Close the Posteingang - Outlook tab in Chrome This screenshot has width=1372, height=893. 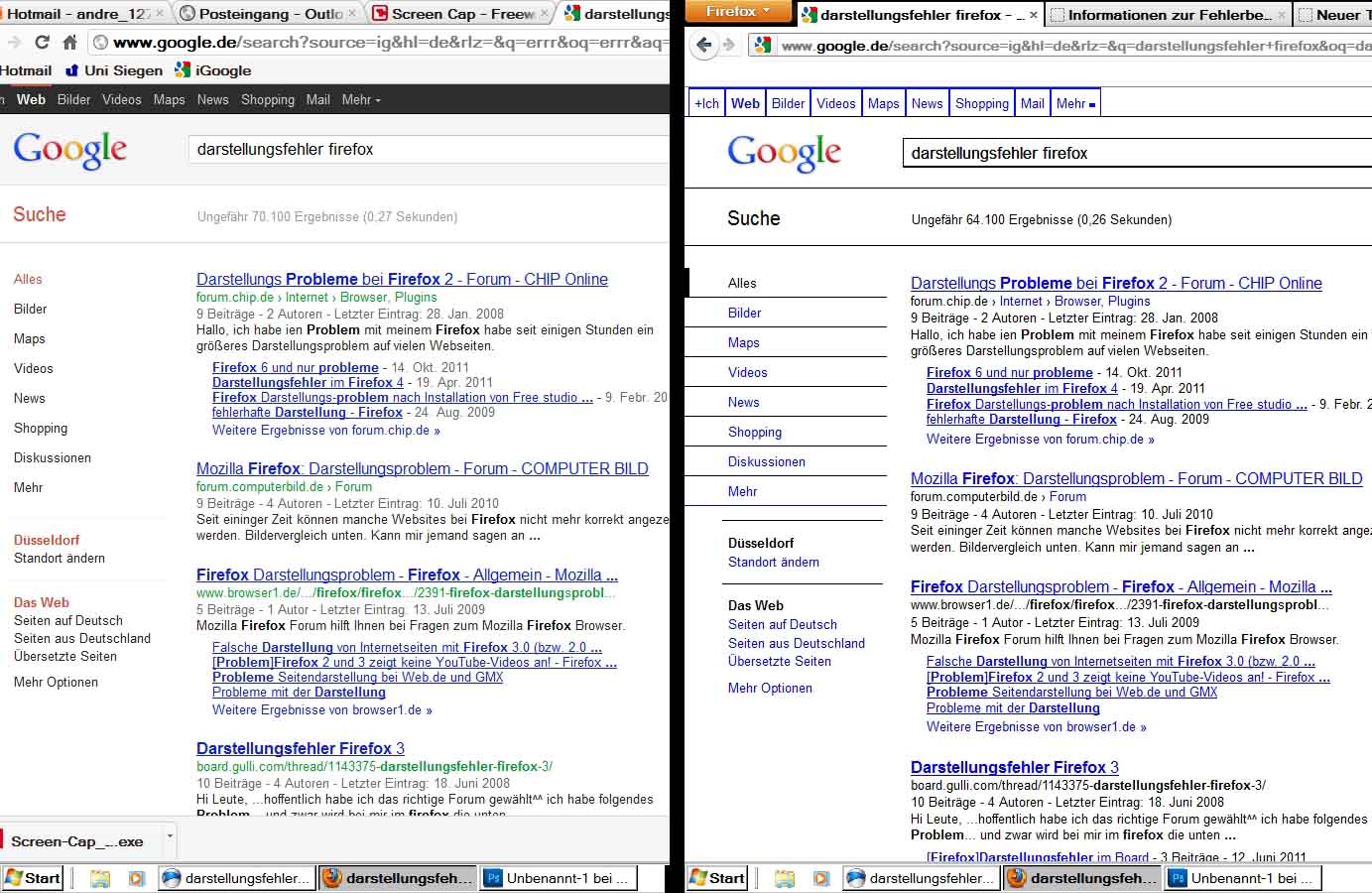[x=353, y=14]
